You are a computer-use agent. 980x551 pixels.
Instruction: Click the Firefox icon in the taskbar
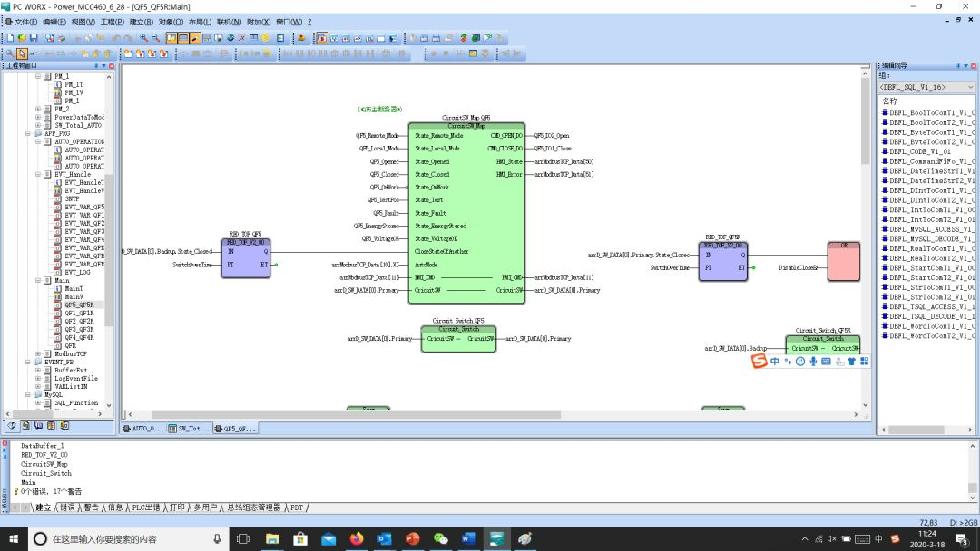point(357,539)
